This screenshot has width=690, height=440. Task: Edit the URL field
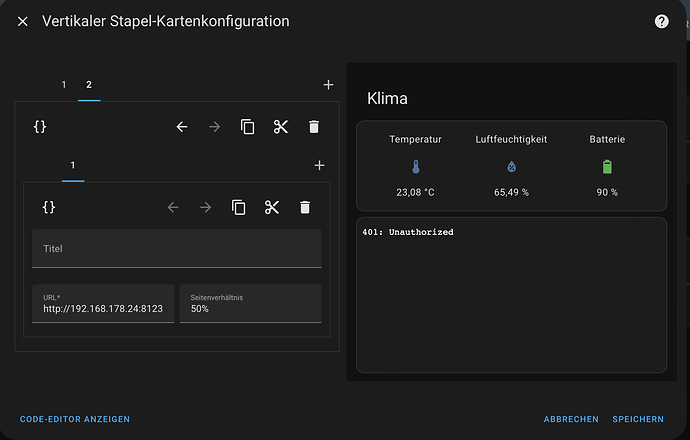[x=103, y=304]
